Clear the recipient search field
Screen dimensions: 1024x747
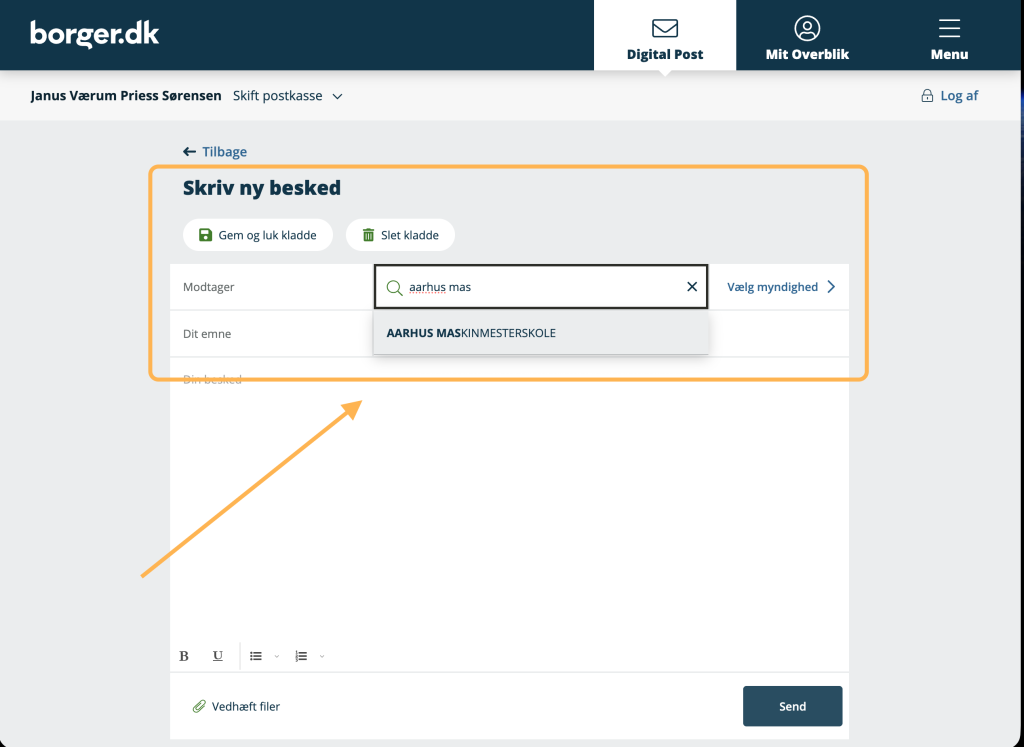tap(692, 287)
